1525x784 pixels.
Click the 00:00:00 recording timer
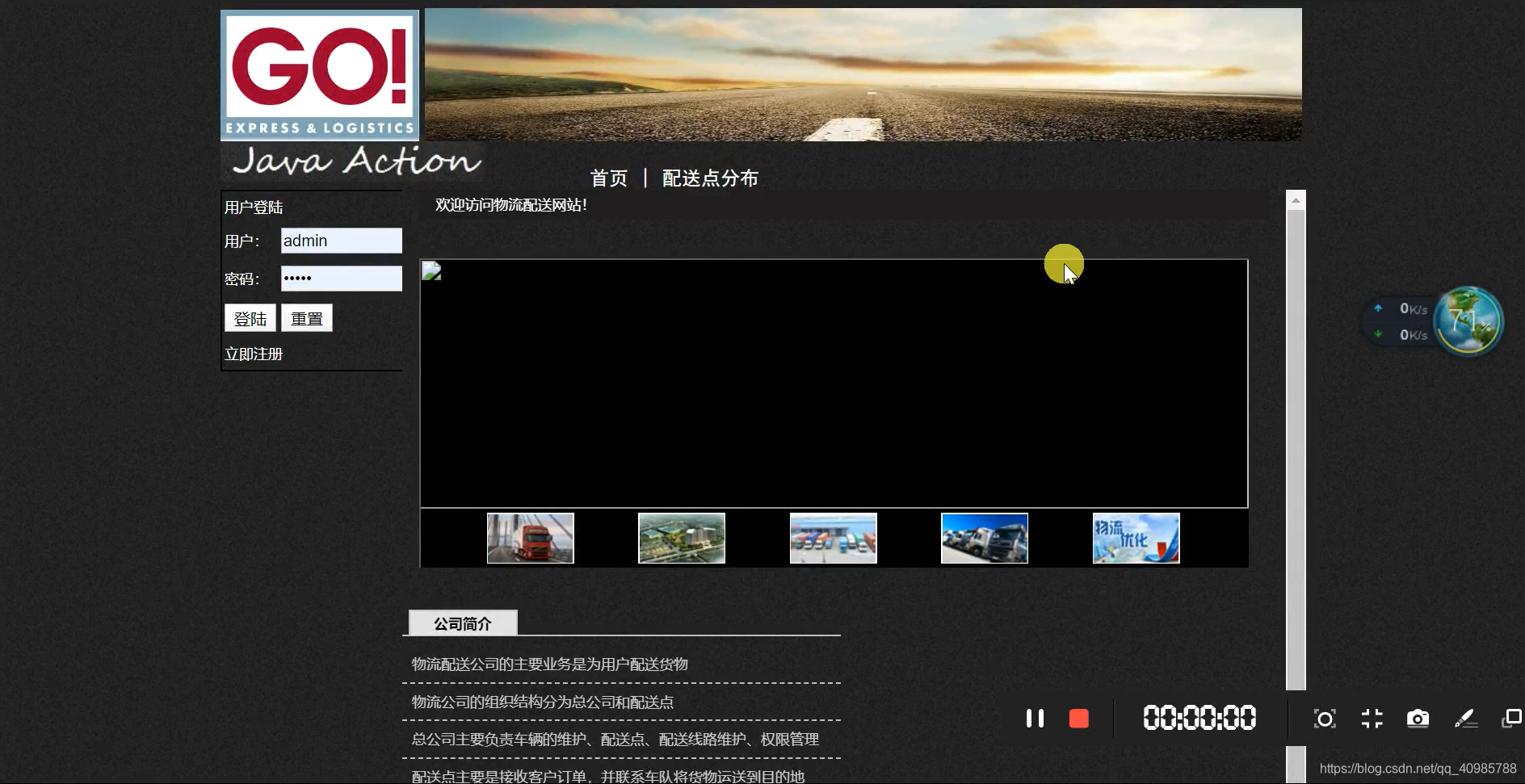point(1199,718)
